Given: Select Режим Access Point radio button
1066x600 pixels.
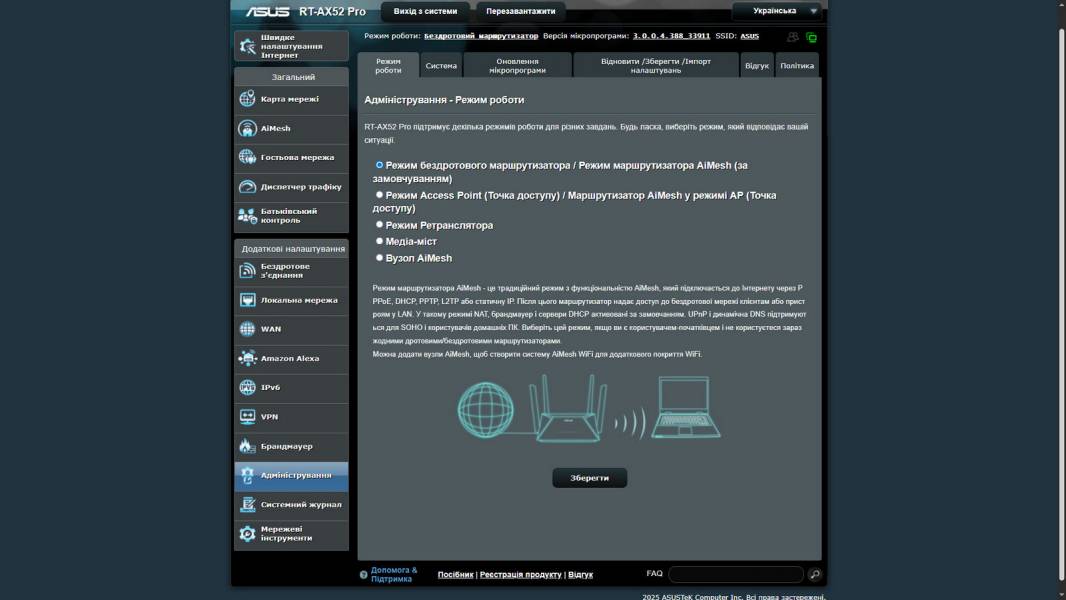Looking at the screenshot, I should click(379, 195).
